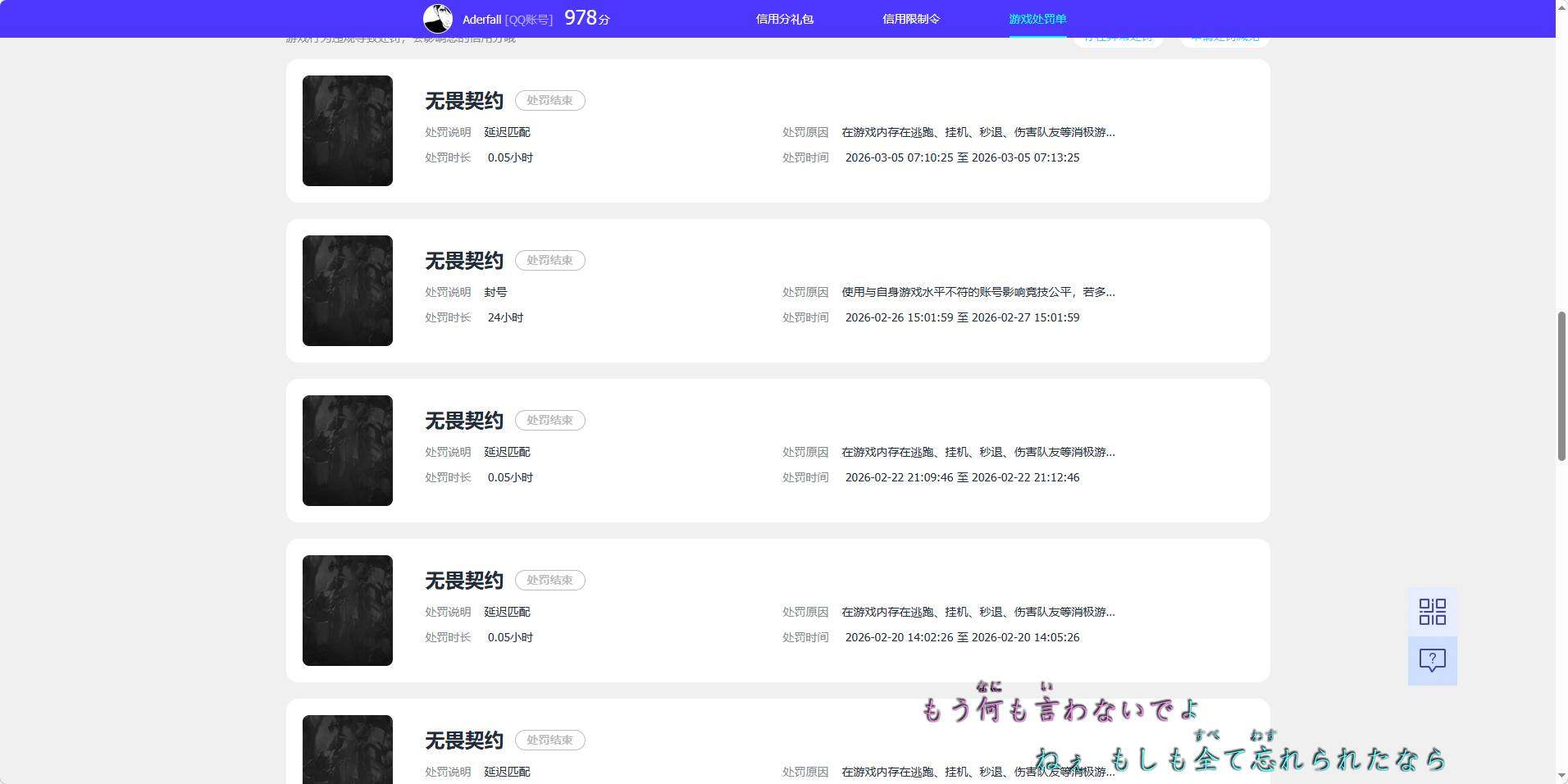The width and height of the screenshot is (1568, 784).
Task: Open the 信用限制令 tab
Action: [910, 18]
